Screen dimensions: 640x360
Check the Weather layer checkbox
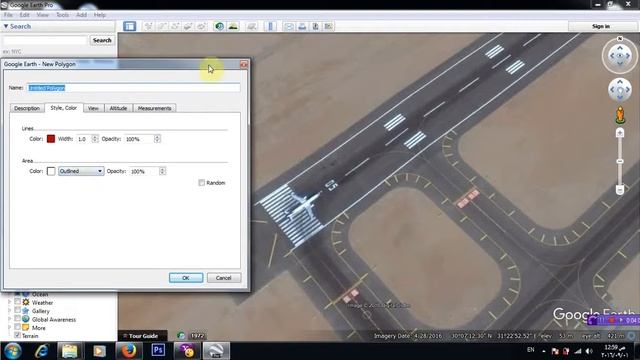18,302
